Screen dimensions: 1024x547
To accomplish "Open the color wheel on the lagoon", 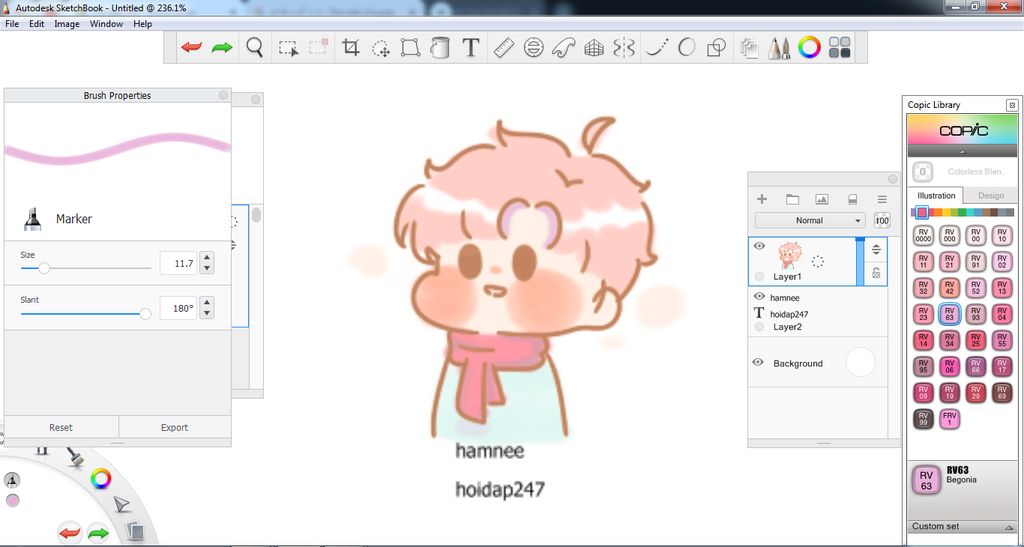I will tap(101, 479).
